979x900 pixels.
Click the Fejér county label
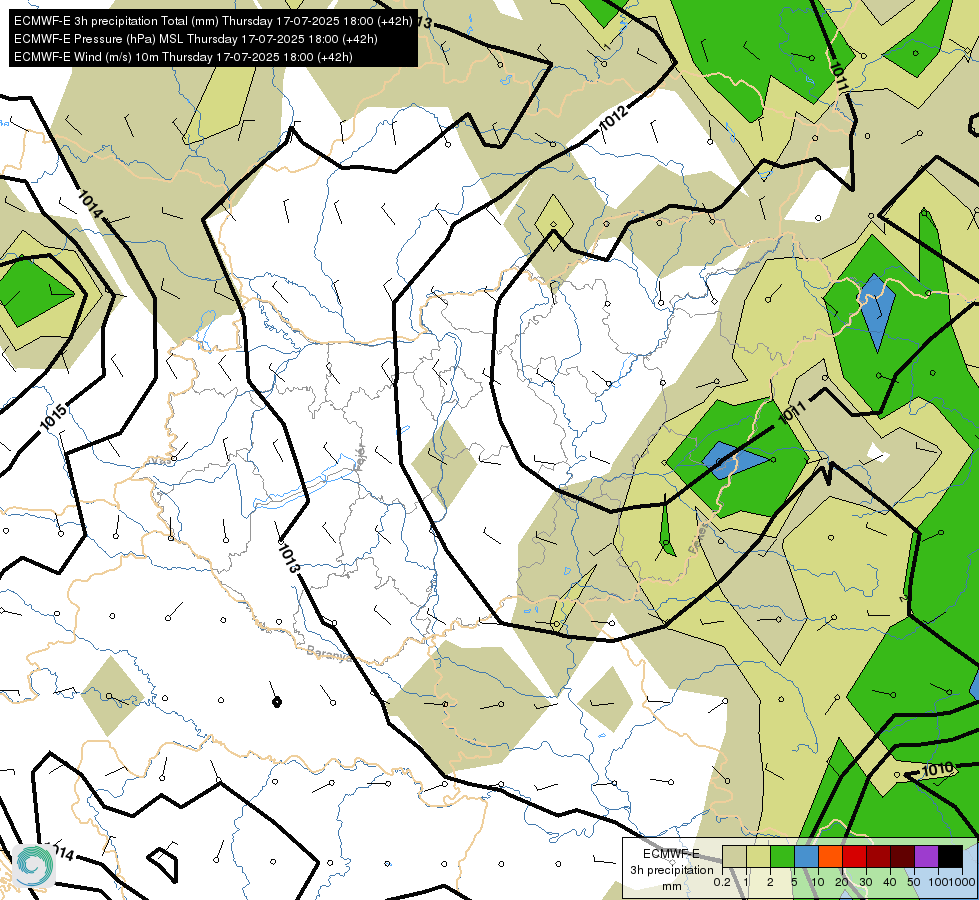(359, 459)
